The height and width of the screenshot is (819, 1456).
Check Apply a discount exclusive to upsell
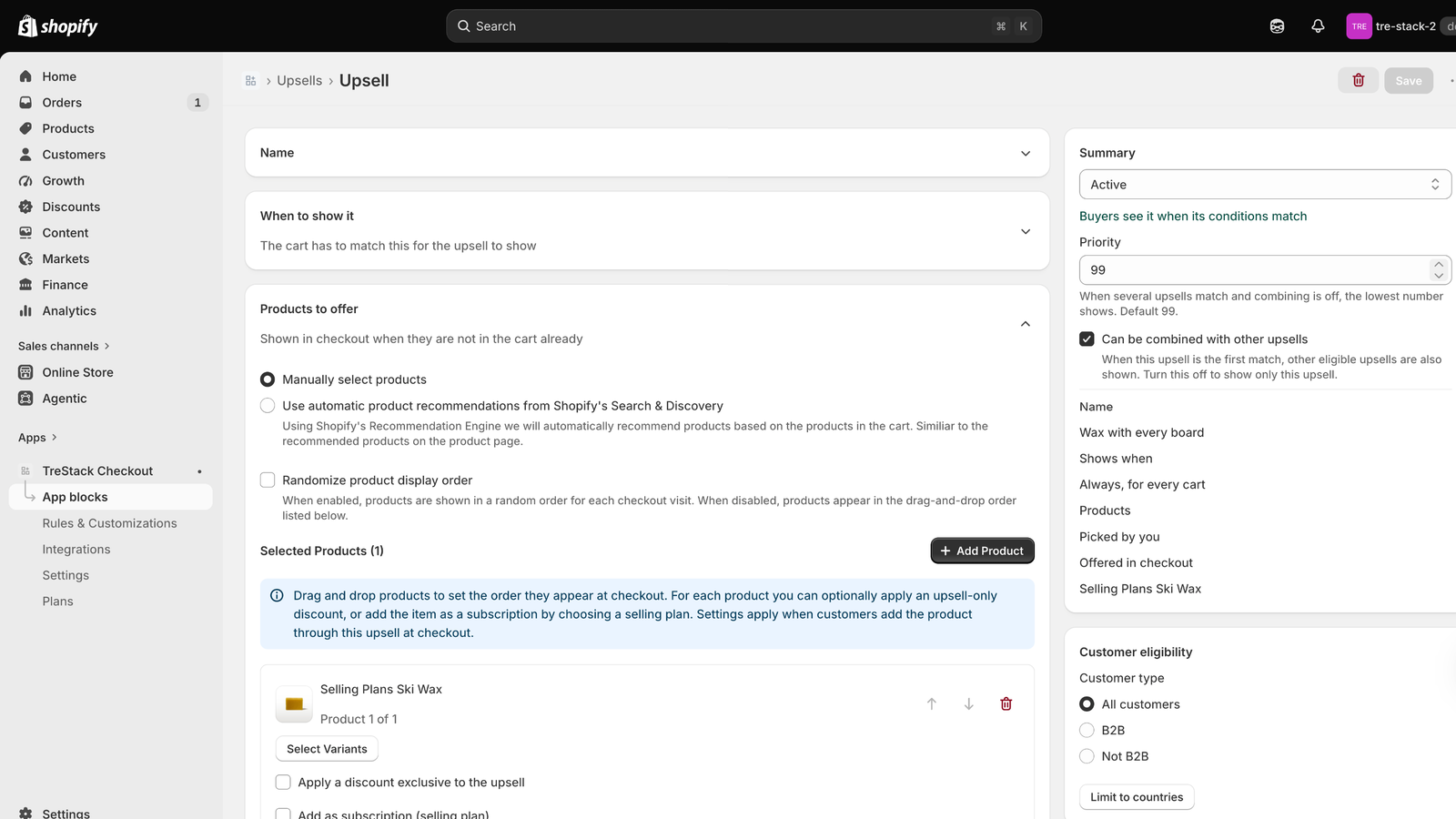click(283, 782)
